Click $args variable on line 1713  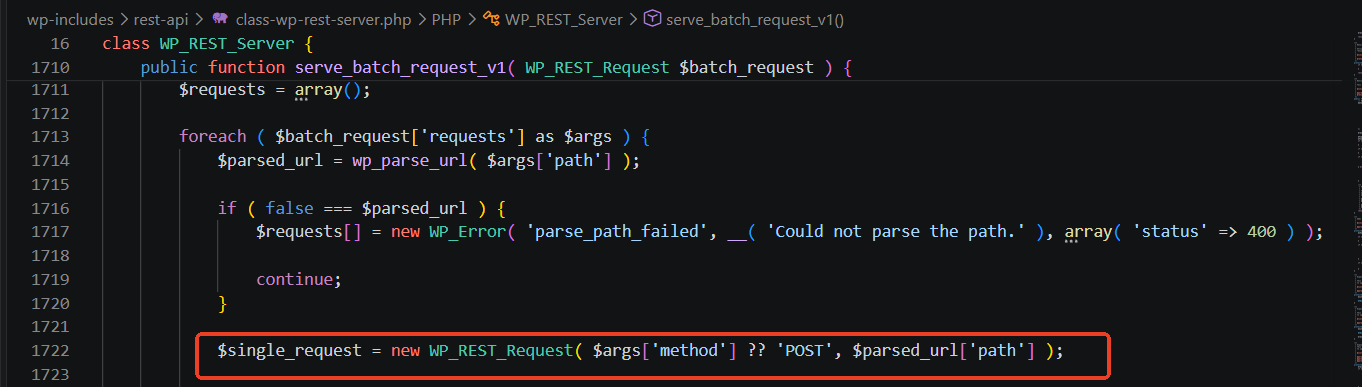[587, 137]
